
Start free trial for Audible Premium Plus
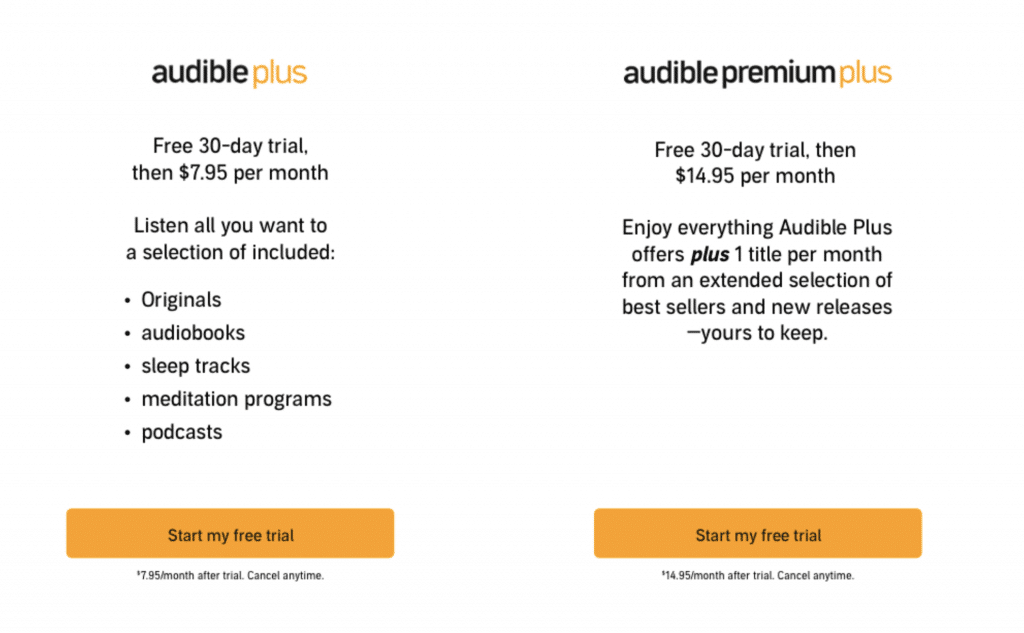[x=758, y=534]
